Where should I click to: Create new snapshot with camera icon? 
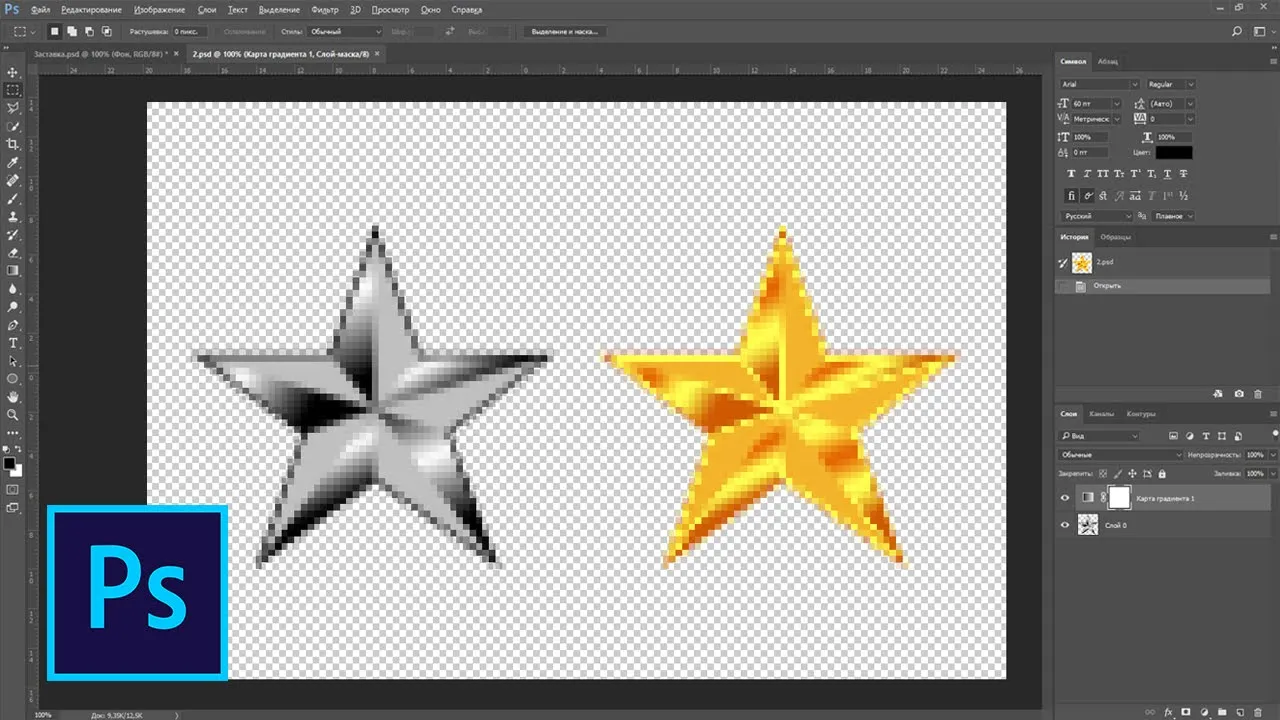[1239, 394]
